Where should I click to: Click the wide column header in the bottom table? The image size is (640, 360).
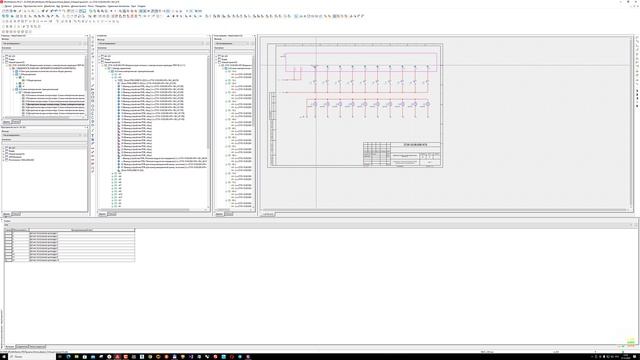pos(82,230)
